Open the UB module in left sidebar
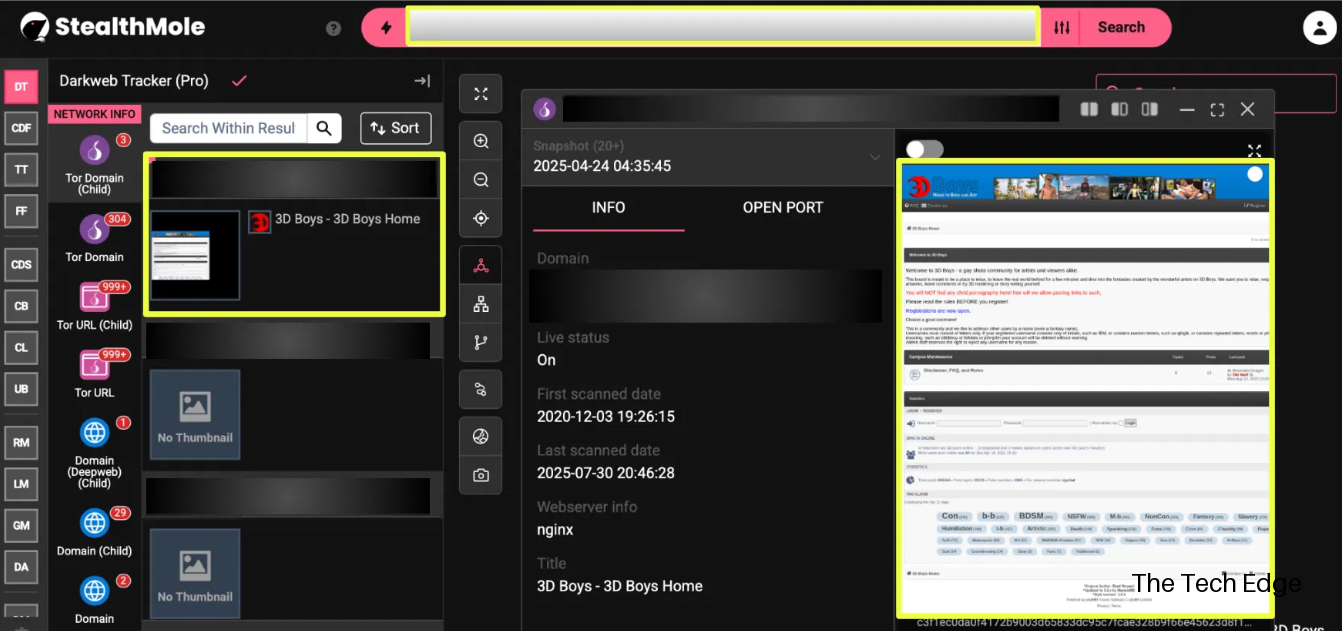The height and width of the screenshot is (631, 1342). click(21, 389)
